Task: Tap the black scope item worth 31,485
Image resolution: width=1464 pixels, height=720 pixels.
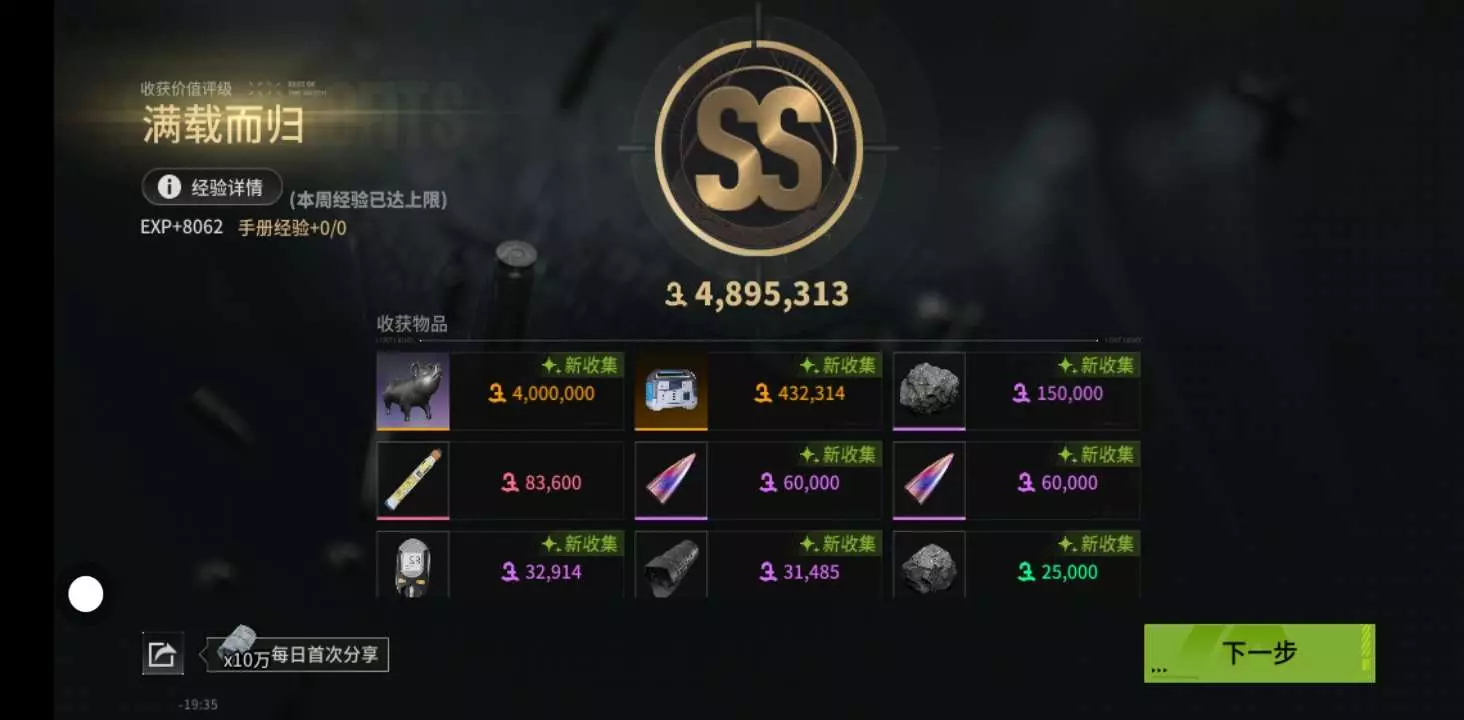Action: pos(671,564)
